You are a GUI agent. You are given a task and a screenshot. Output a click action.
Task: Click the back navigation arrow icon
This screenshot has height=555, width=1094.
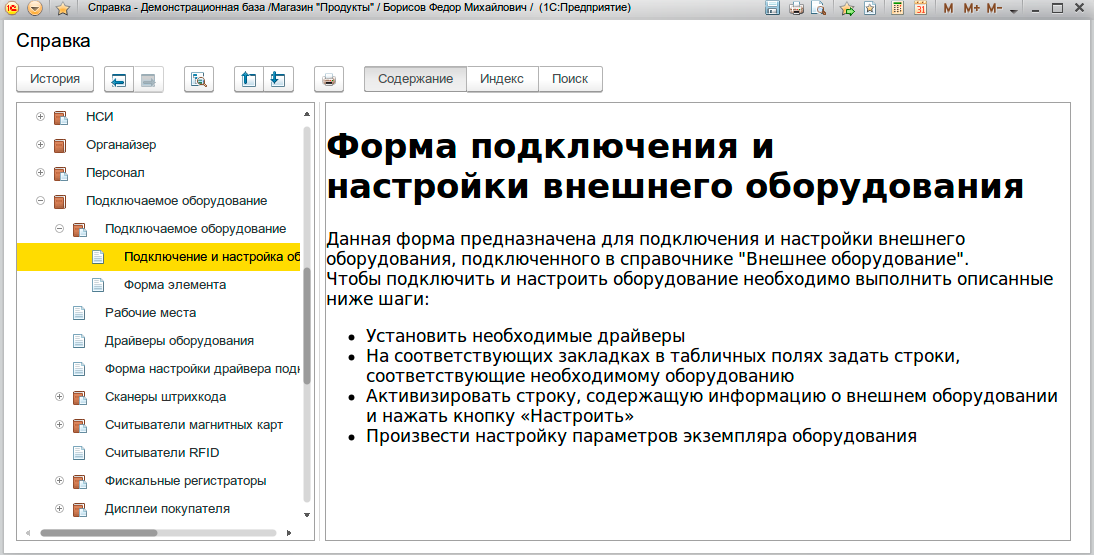pos(120,80)
